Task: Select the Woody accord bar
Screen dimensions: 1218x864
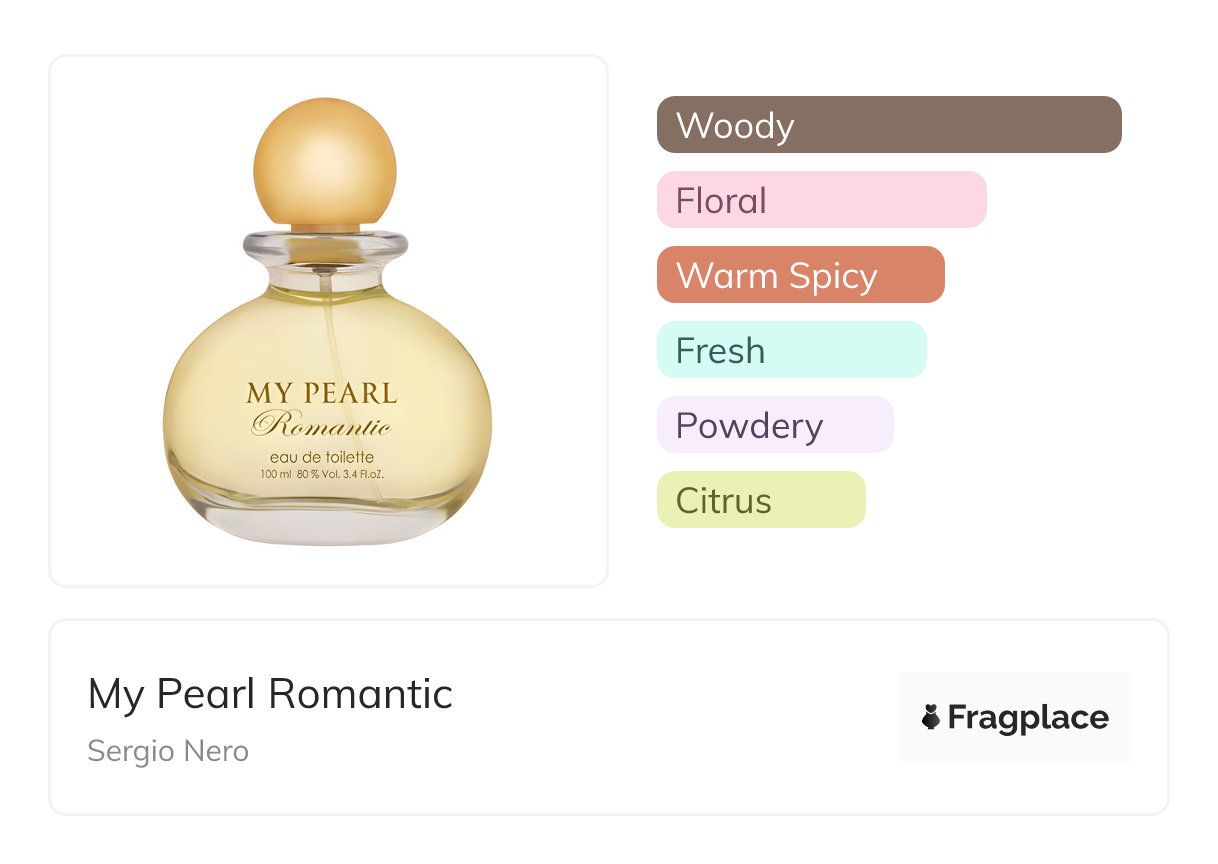Action: [x=889, y=125]
